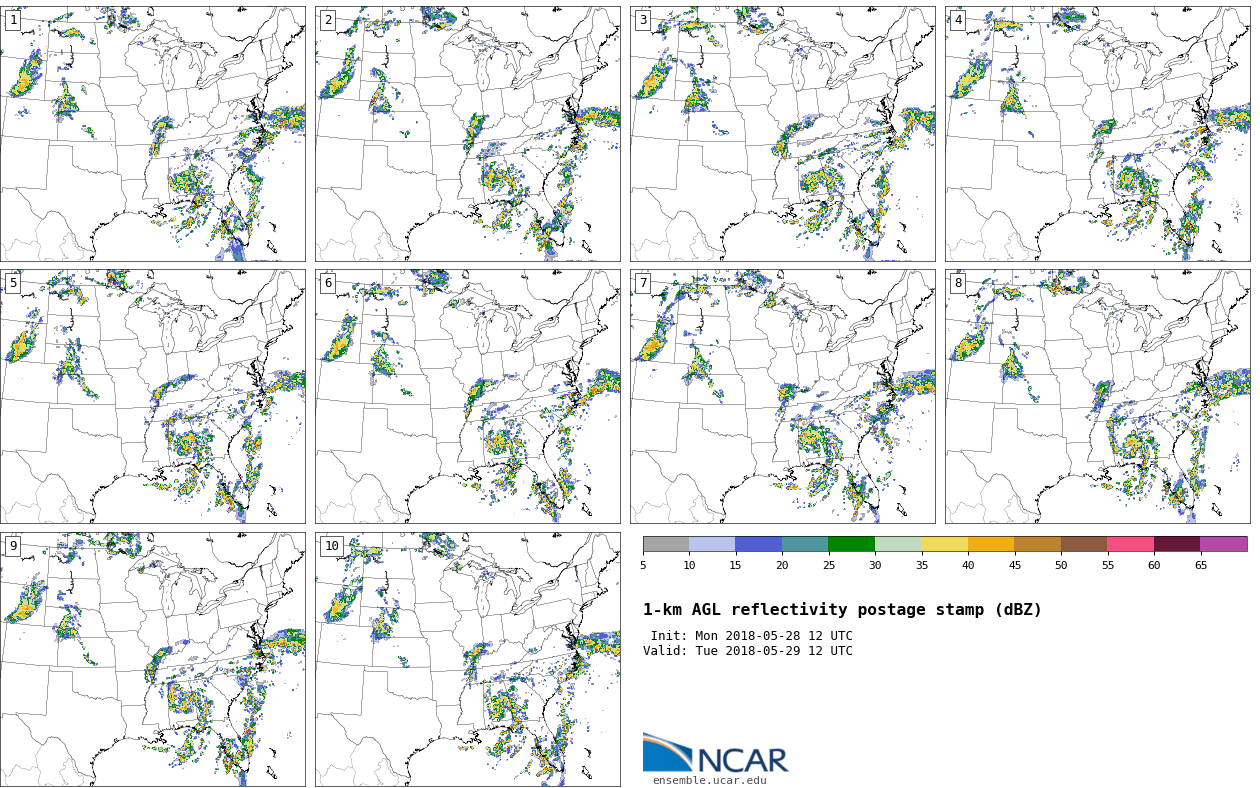Pick the gray 5–10 dBZ color swatch
Image resolution: width=1260 pixels, height=788 pixels.
click(666, 544)
